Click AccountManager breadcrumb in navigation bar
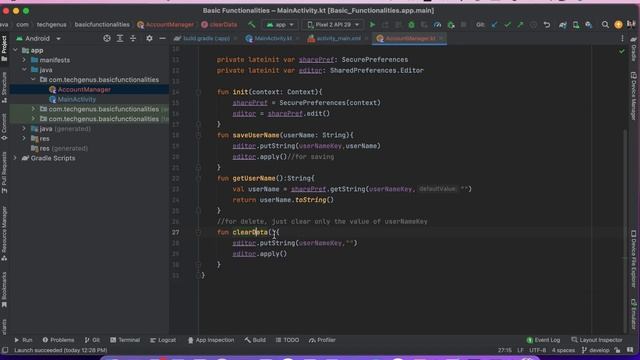Viewport: 640px width, 360px height. coord(166,25)
